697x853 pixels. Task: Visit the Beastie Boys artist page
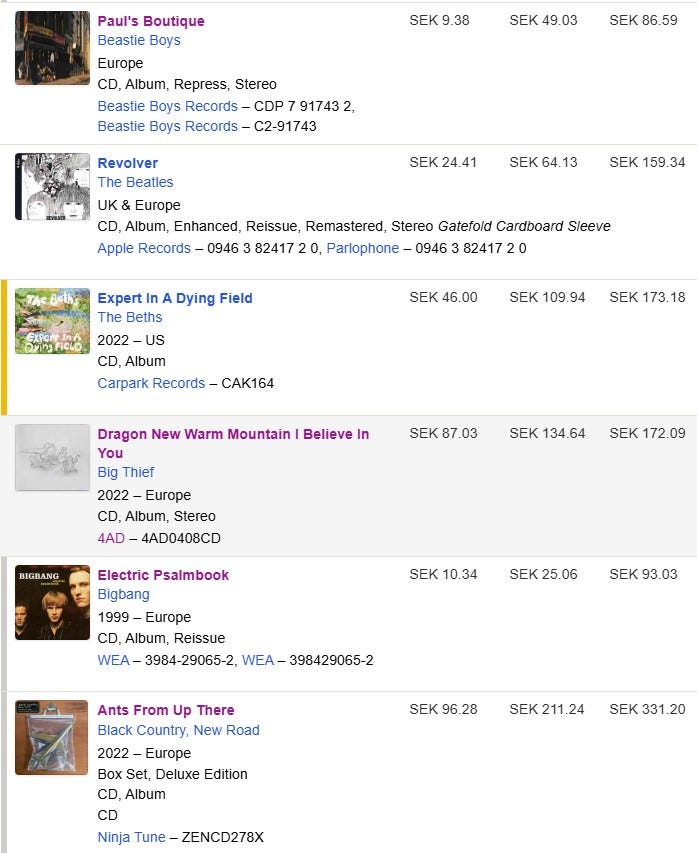[139, 40]
